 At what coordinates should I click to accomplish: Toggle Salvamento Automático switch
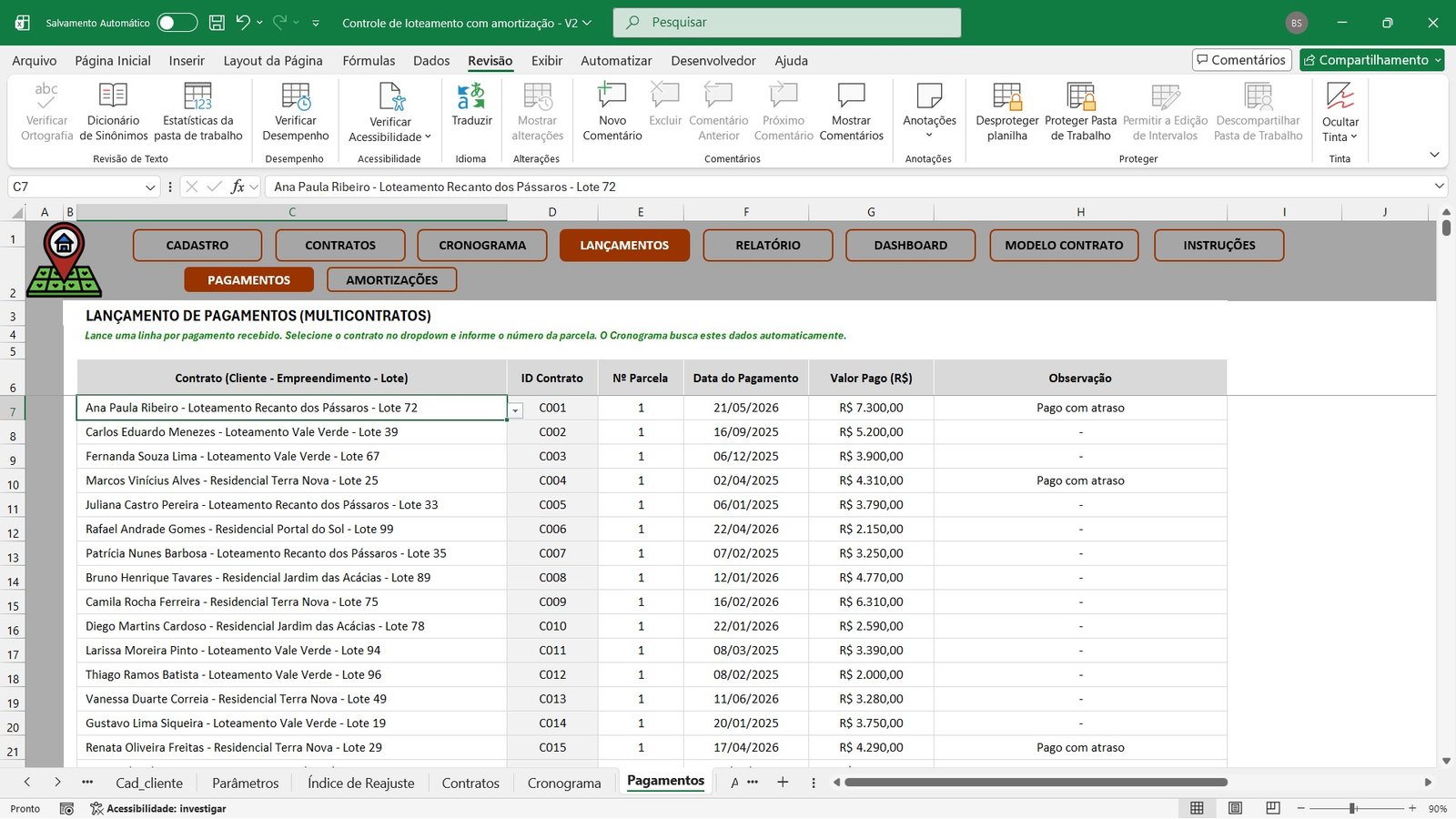[x=177, y=23]
